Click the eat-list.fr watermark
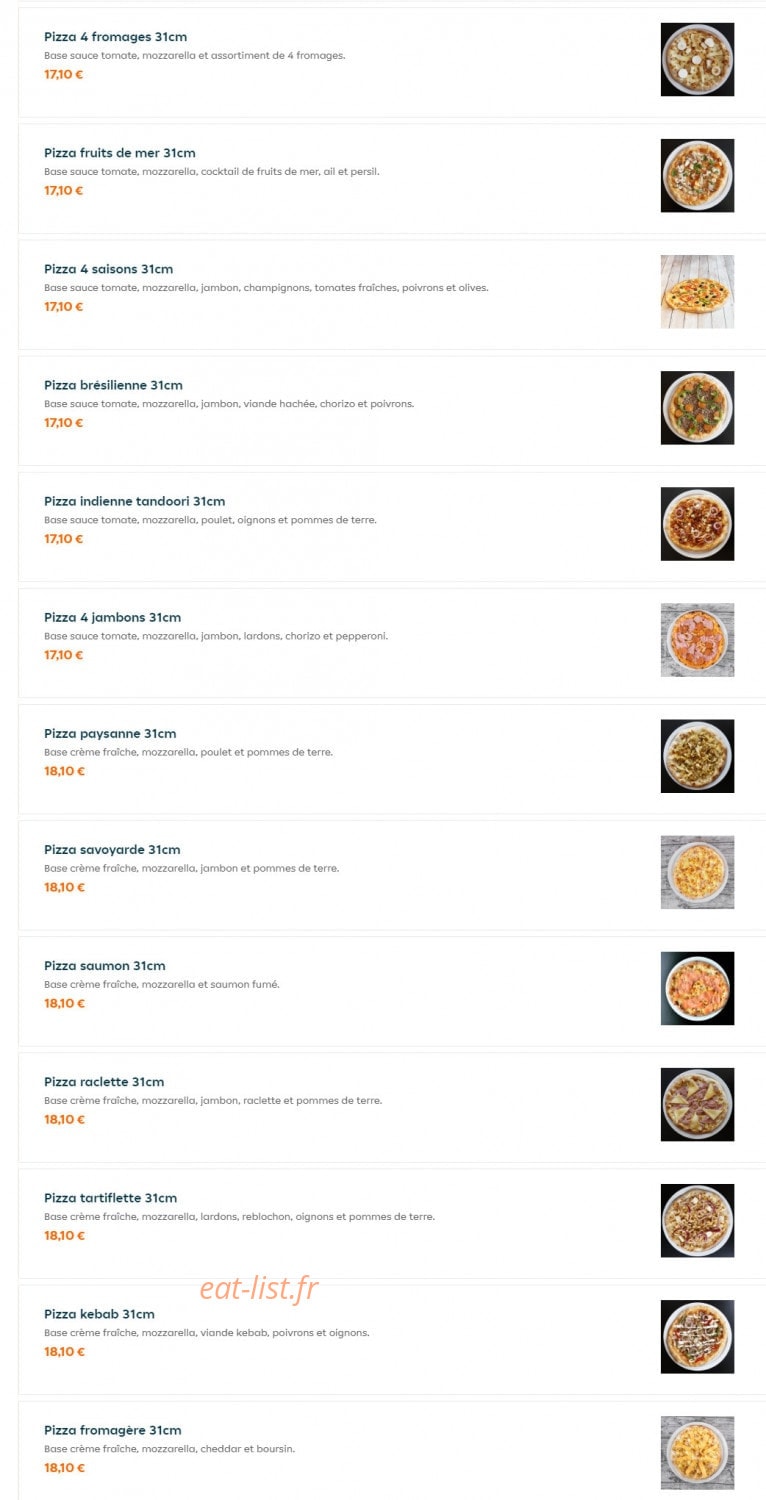This screenshot has width=766, height=1500. click(x=259, y=1289)
